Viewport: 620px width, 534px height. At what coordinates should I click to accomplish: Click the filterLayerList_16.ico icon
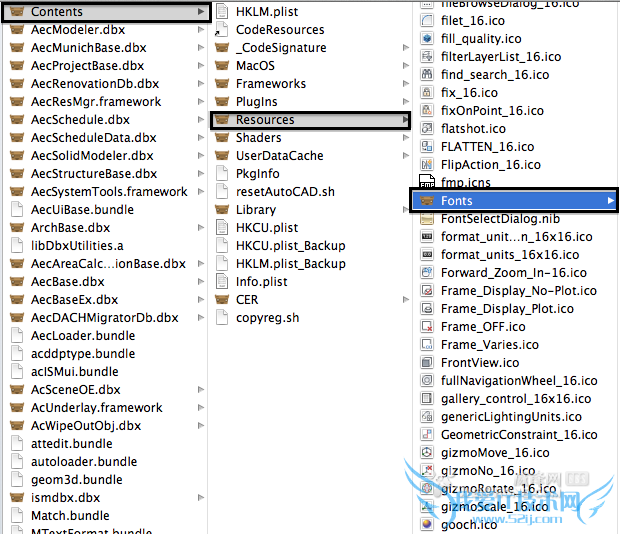(x=427, y=56)
